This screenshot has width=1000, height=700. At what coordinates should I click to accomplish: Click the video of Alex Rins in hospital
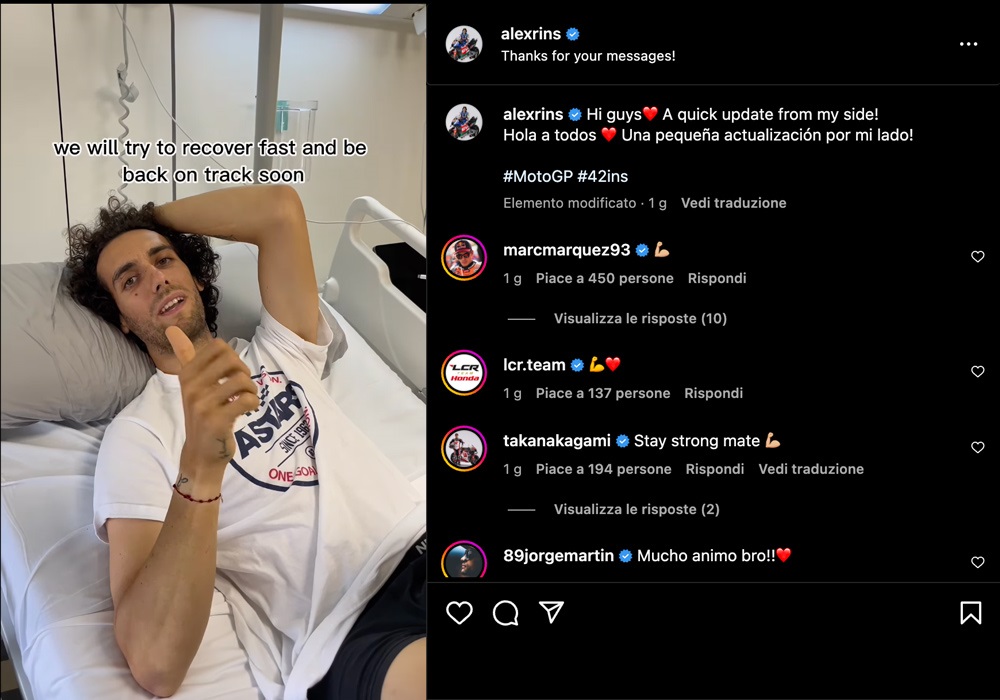pyautogui.click(x=213, y=352)
